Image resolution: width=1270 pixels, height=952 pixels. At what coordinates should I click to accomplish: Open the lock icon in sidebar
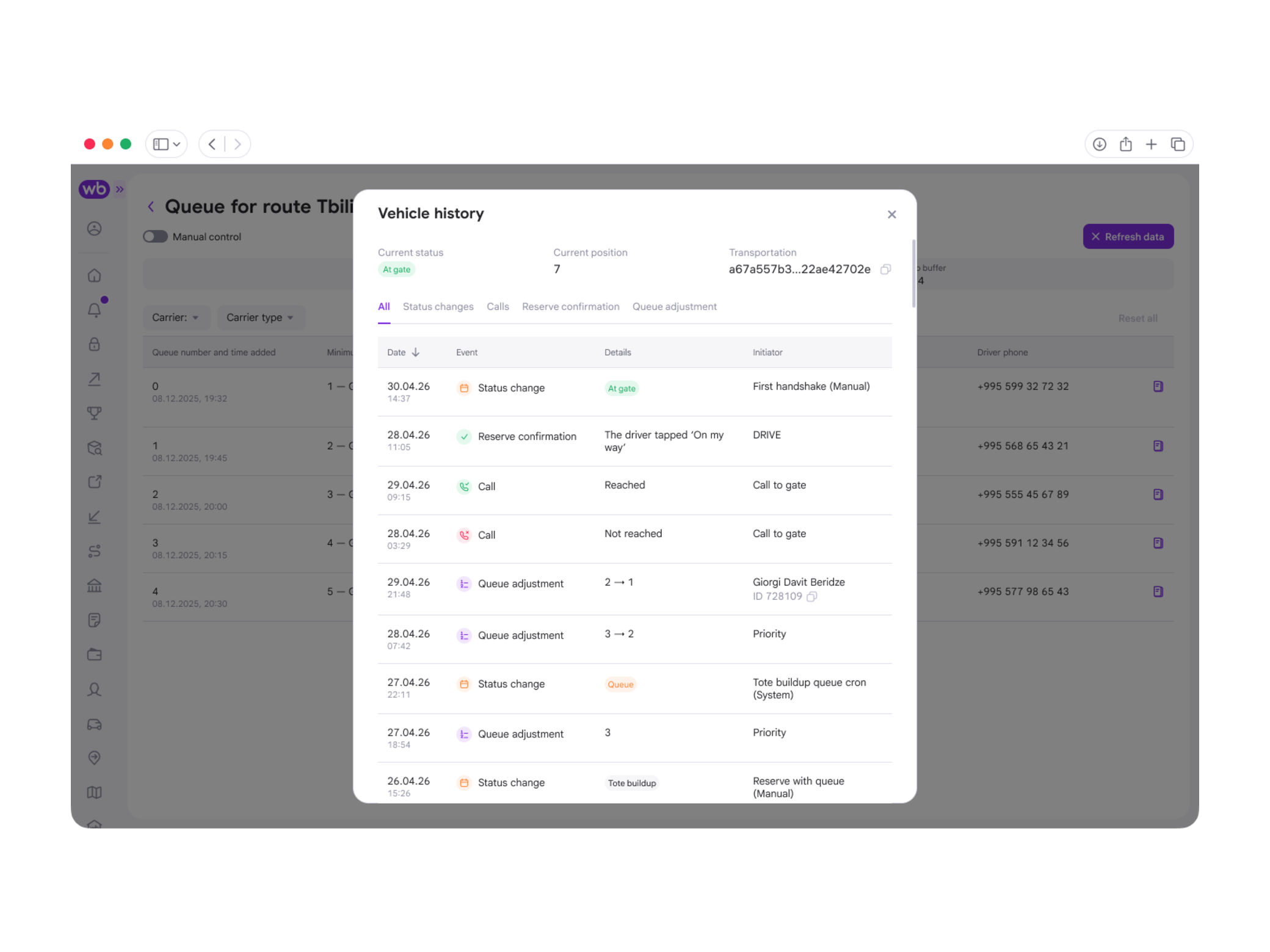click(x=94, y=344)
